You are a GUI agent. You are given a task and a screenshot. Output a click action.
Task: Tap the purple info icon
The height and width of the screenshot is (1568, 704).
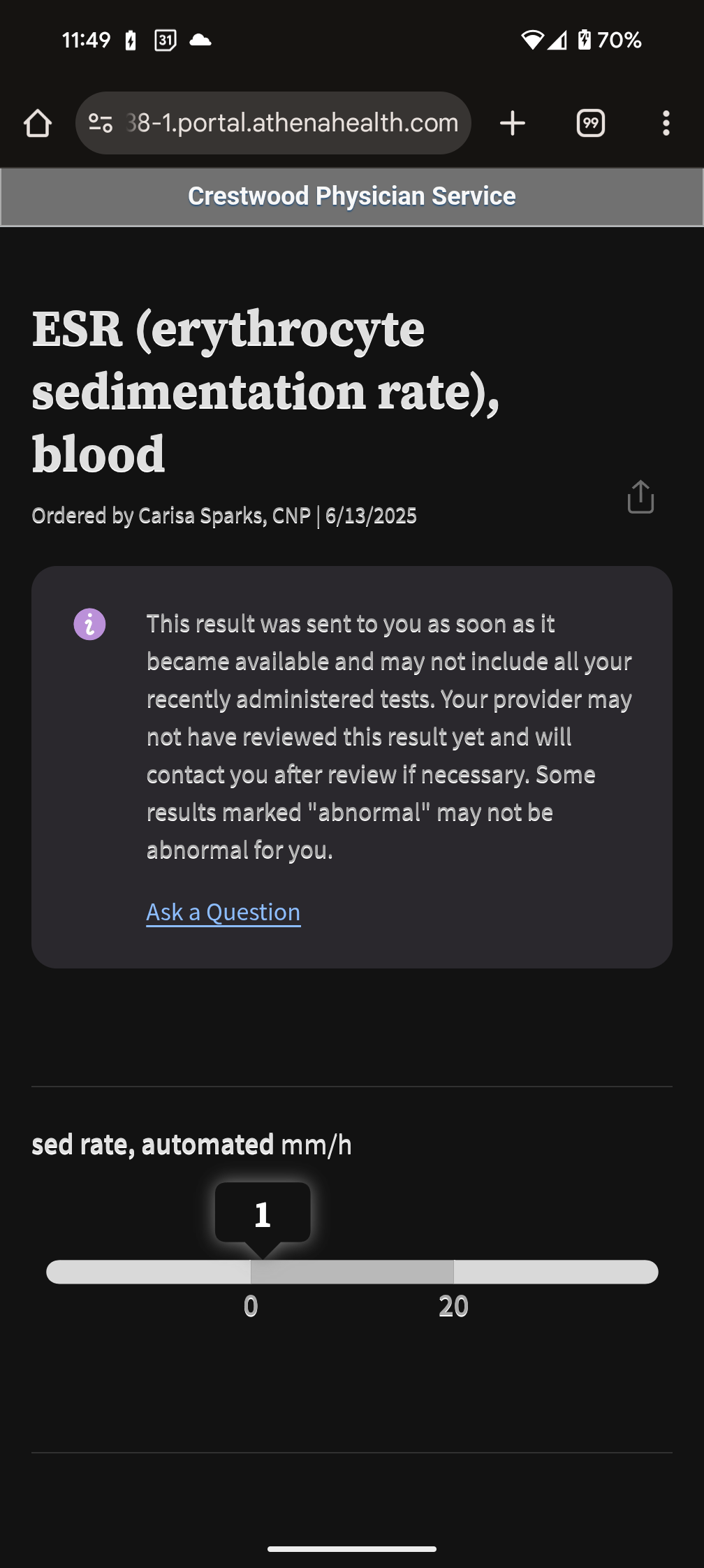(x=89, y=624)
